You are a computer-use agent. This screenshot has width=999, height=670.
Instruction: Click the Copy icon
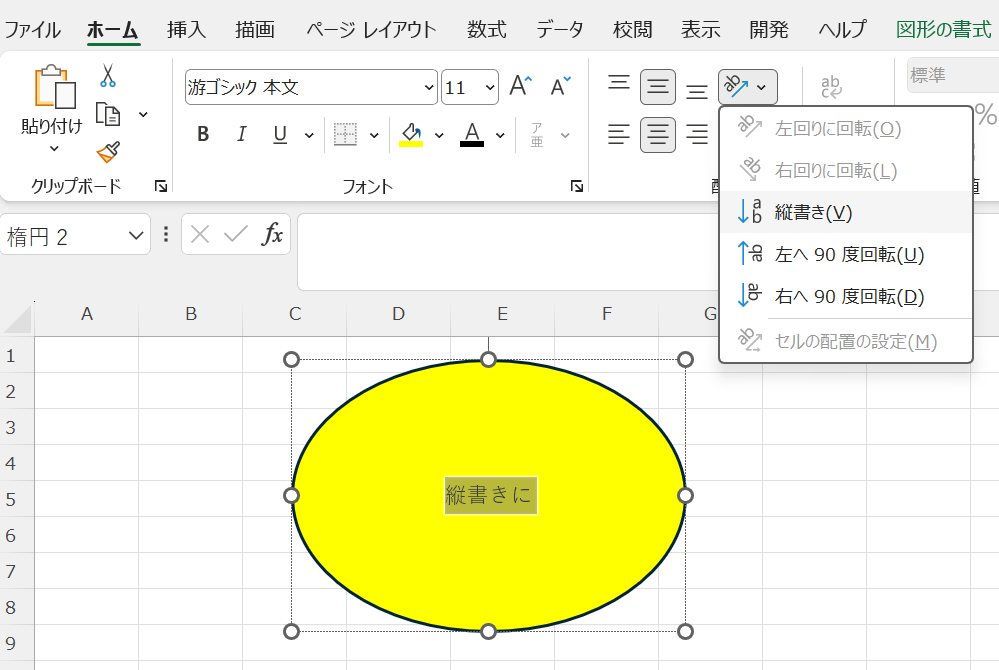pos(108,114)
